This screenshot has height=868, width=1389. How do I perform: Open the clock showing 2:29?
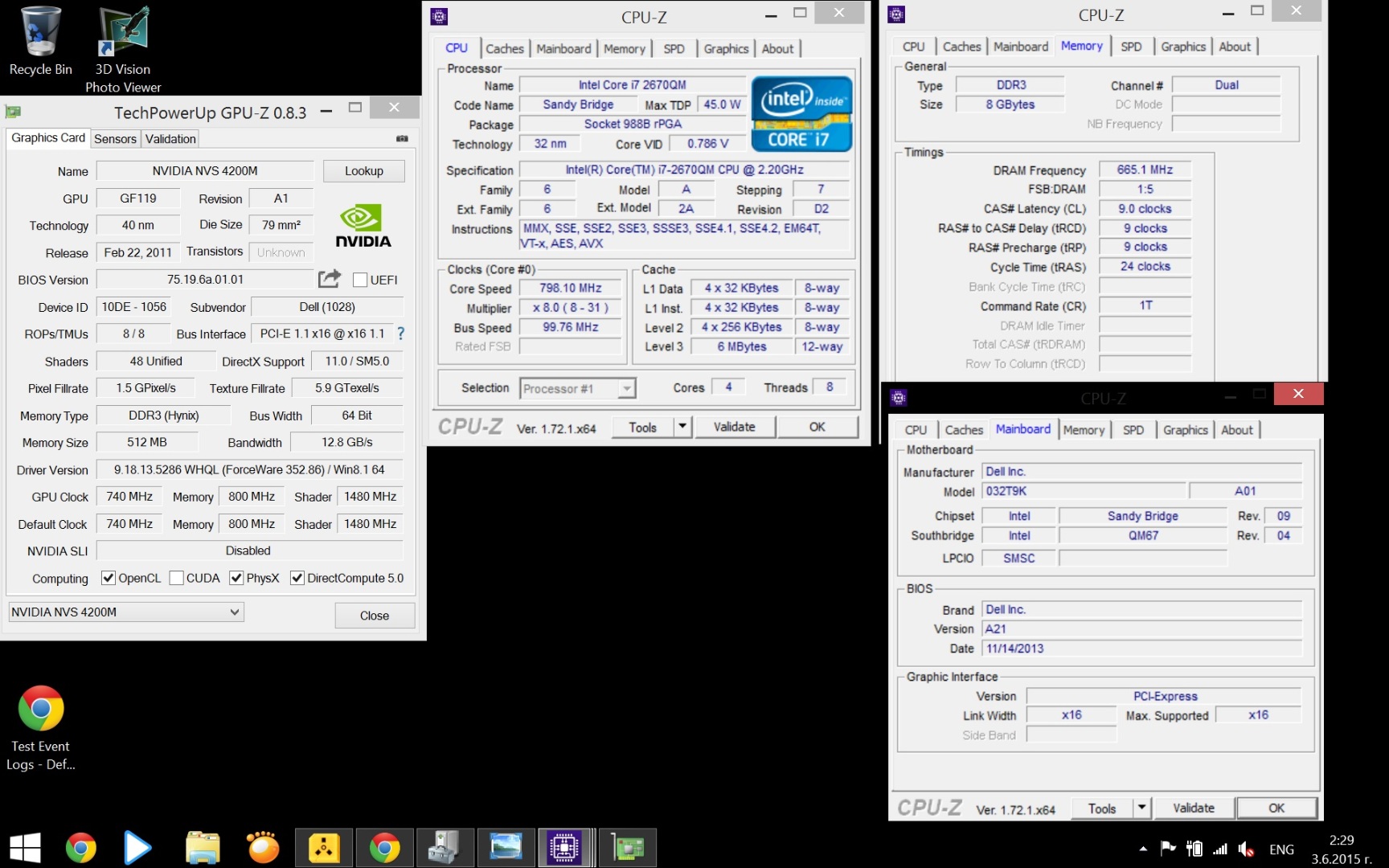(1341, 849)
